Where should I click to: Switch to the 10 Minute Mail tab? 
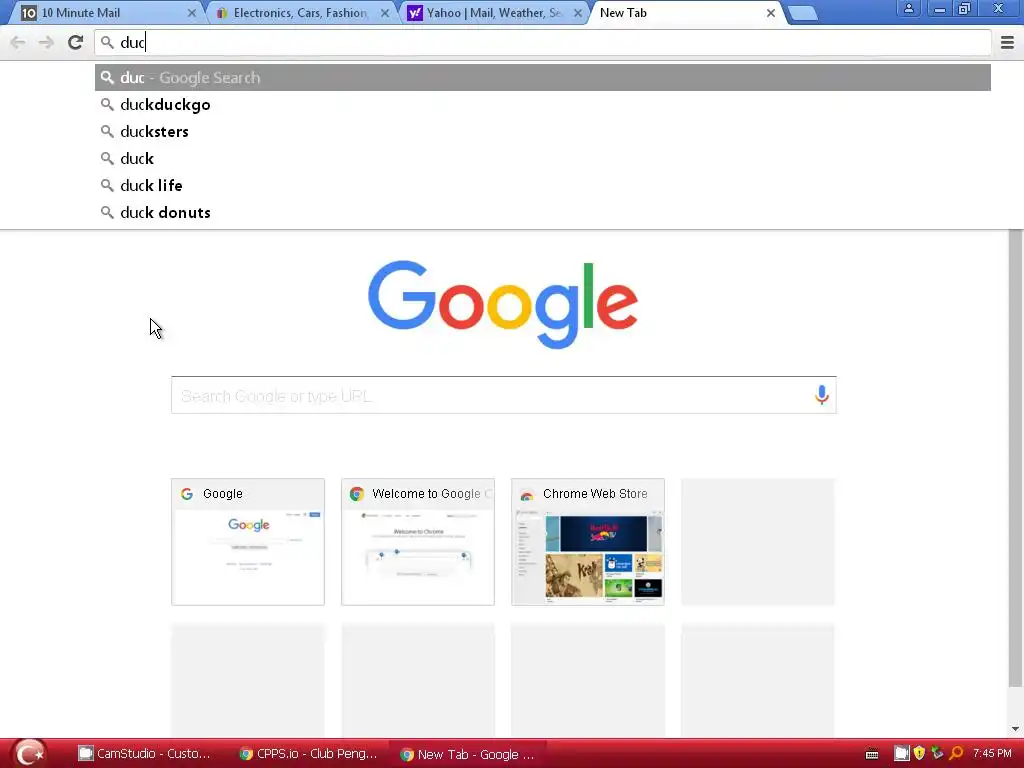[x=108, y=13]
